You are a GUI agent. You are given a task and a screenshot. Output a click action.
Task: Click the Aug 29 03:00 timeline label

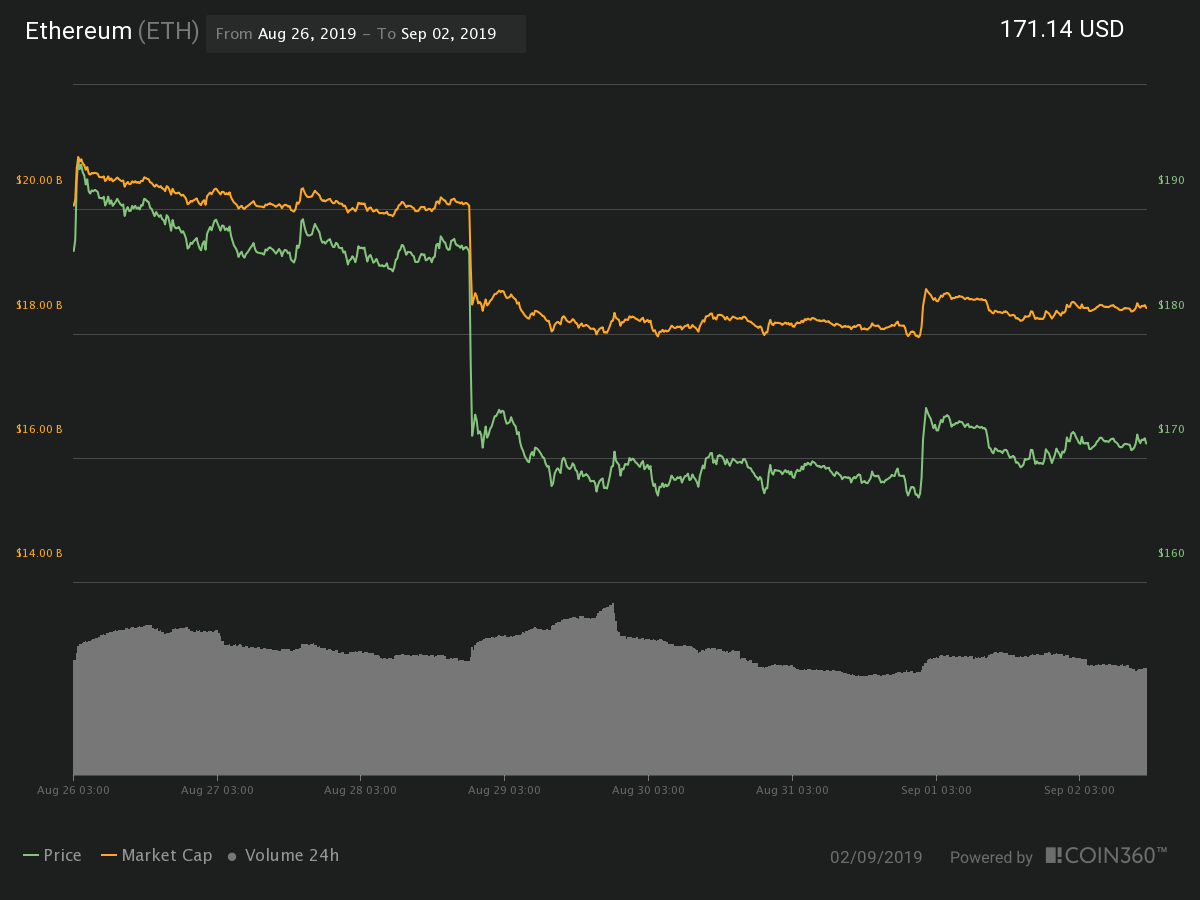tap(503, 790)
